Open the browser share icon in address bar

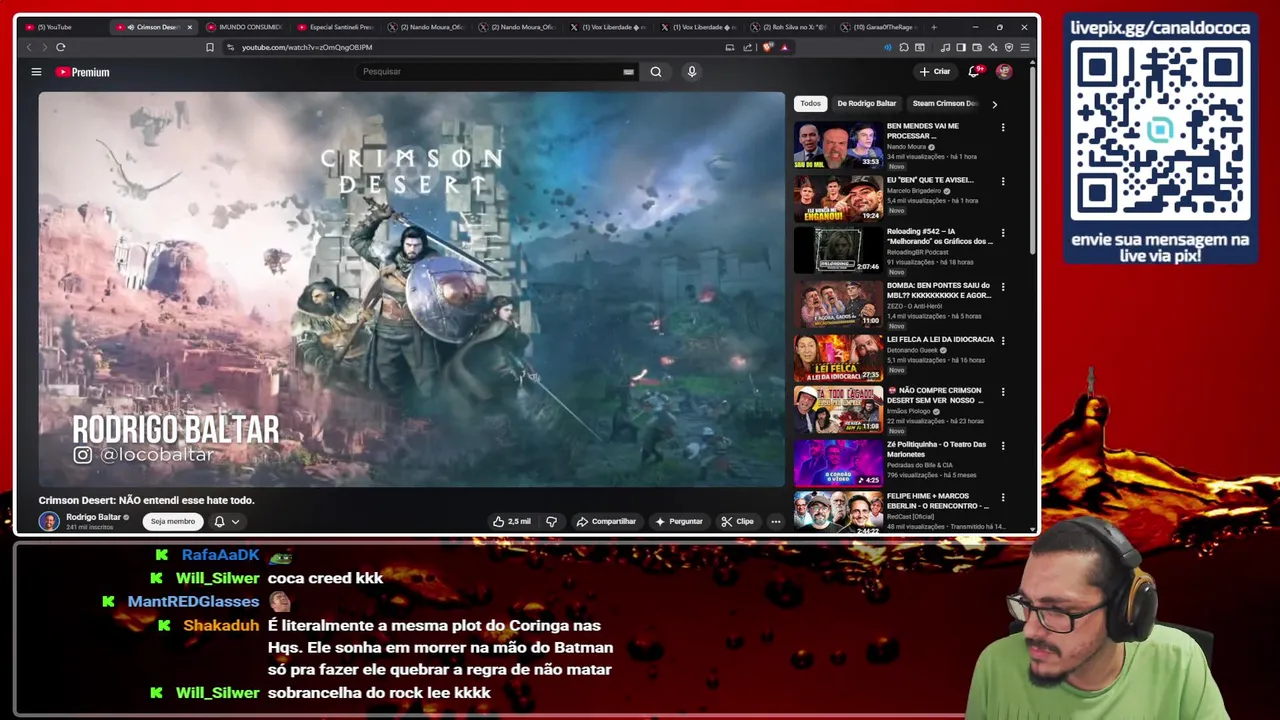[747, 47]
